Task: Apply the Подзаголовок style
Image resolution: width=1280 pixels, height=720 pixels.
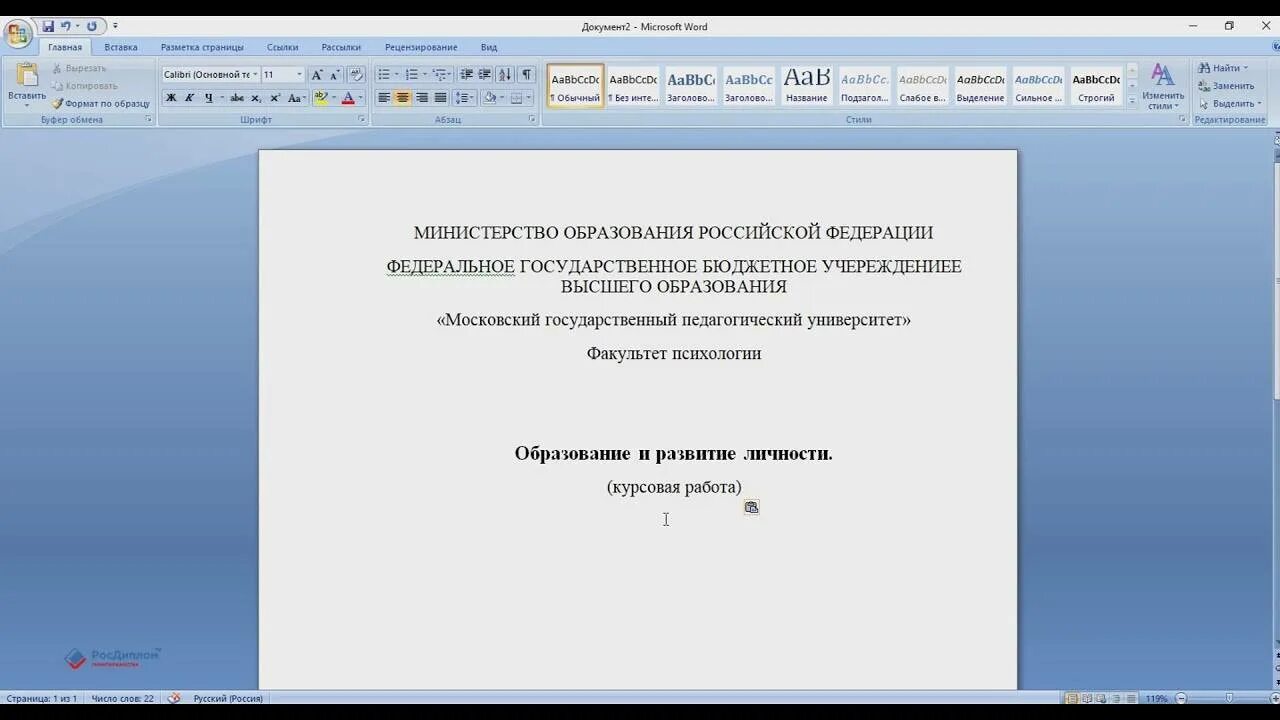Action: tap(864, 87)
